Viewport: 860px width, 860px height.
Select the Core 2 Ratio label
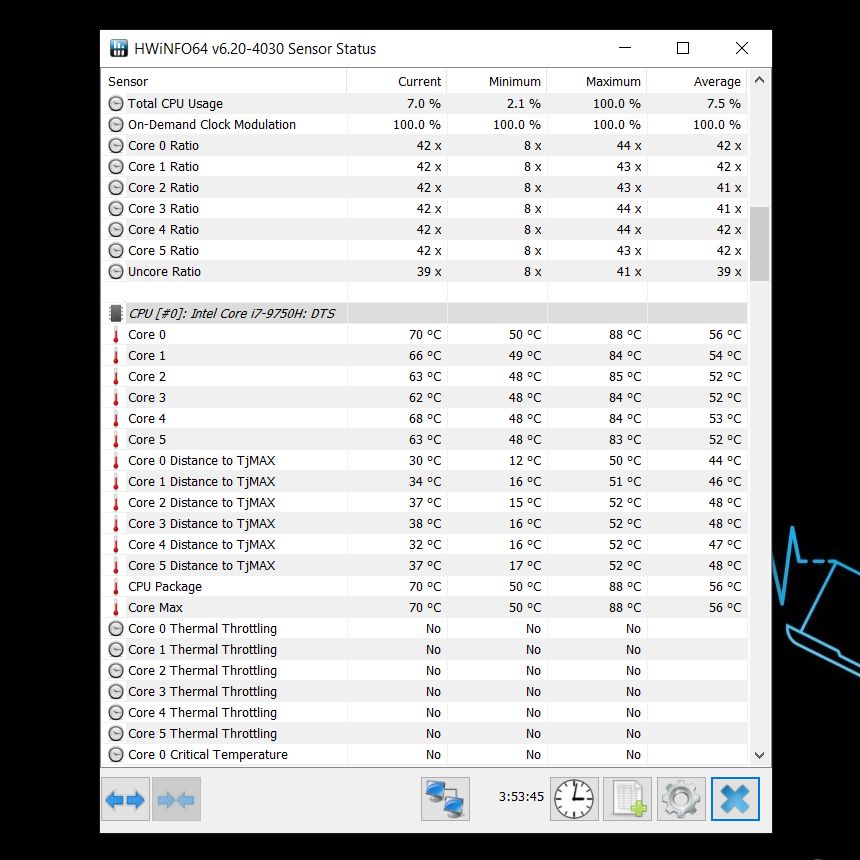(163, 188)
